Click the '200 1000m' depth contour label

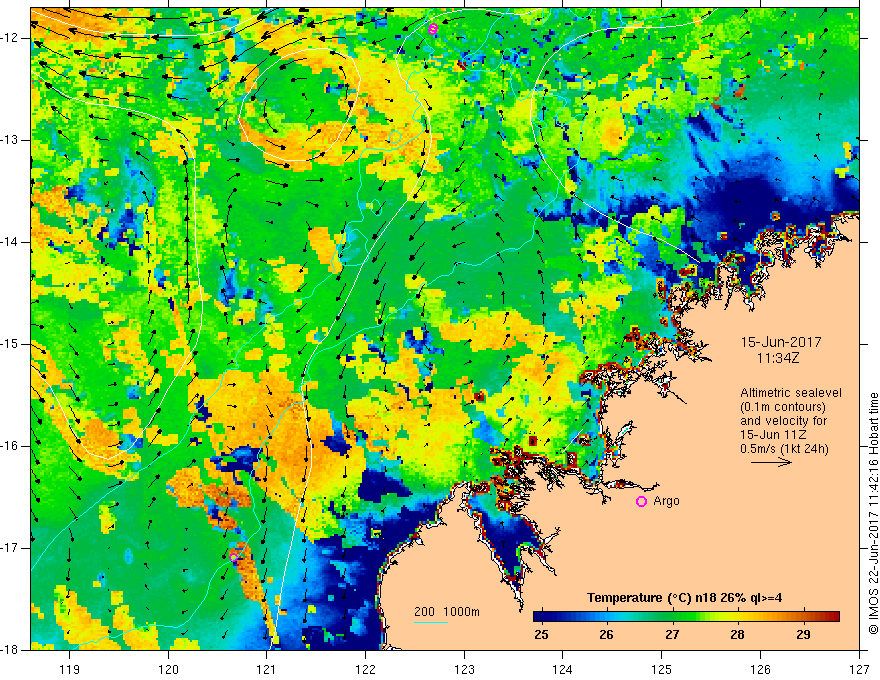tap(447, 612)
